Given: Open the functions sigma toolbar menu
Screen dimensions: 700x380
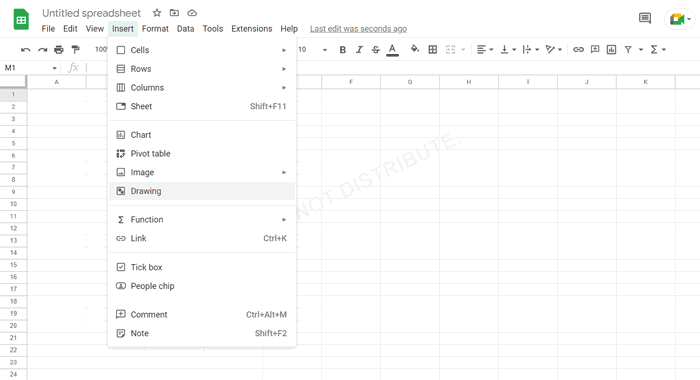Looking at the screenshot, I should tap(658, 50).
